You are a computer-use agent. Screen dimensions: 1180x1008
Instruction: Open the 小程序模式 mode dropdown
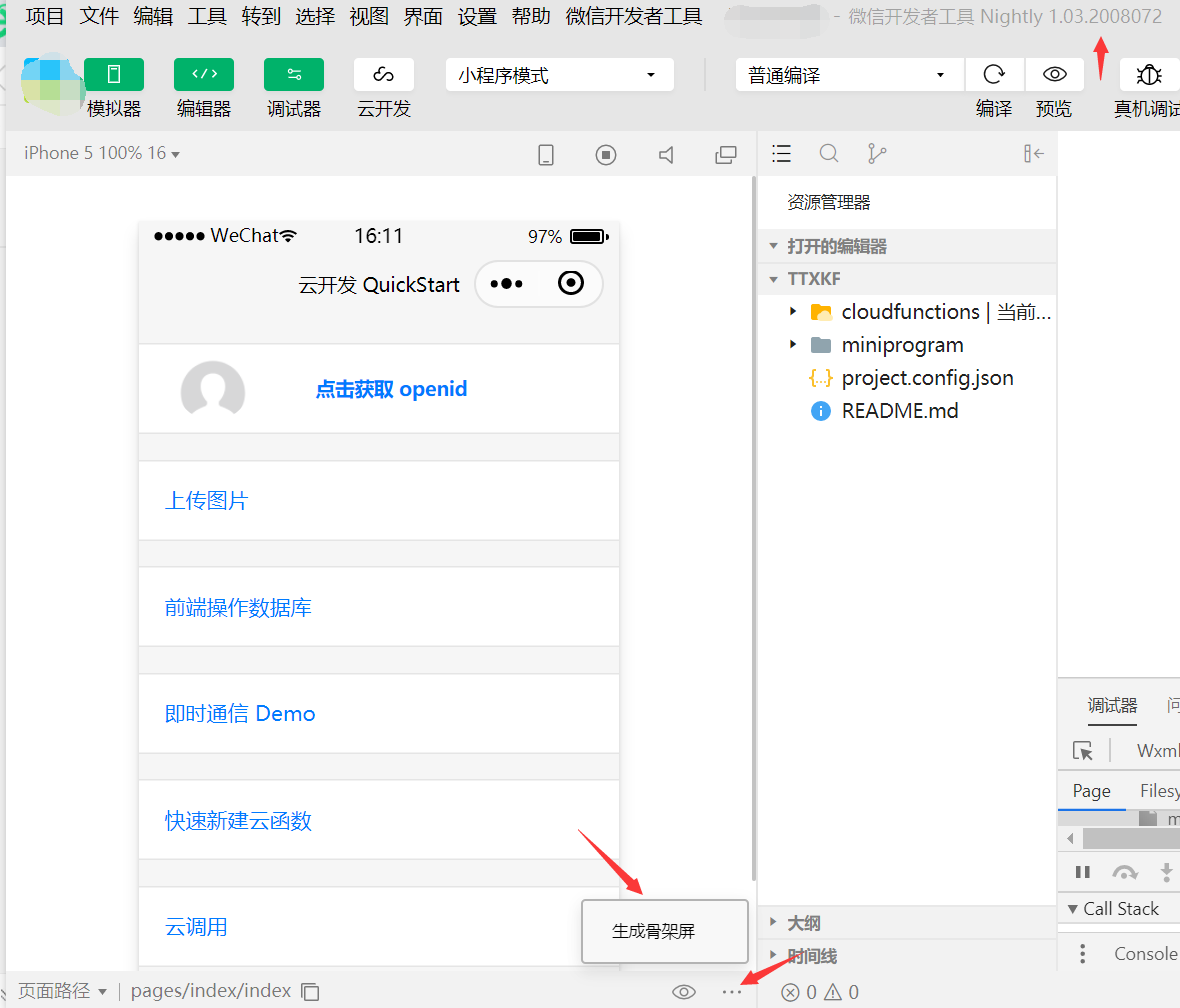click(559, 75)
